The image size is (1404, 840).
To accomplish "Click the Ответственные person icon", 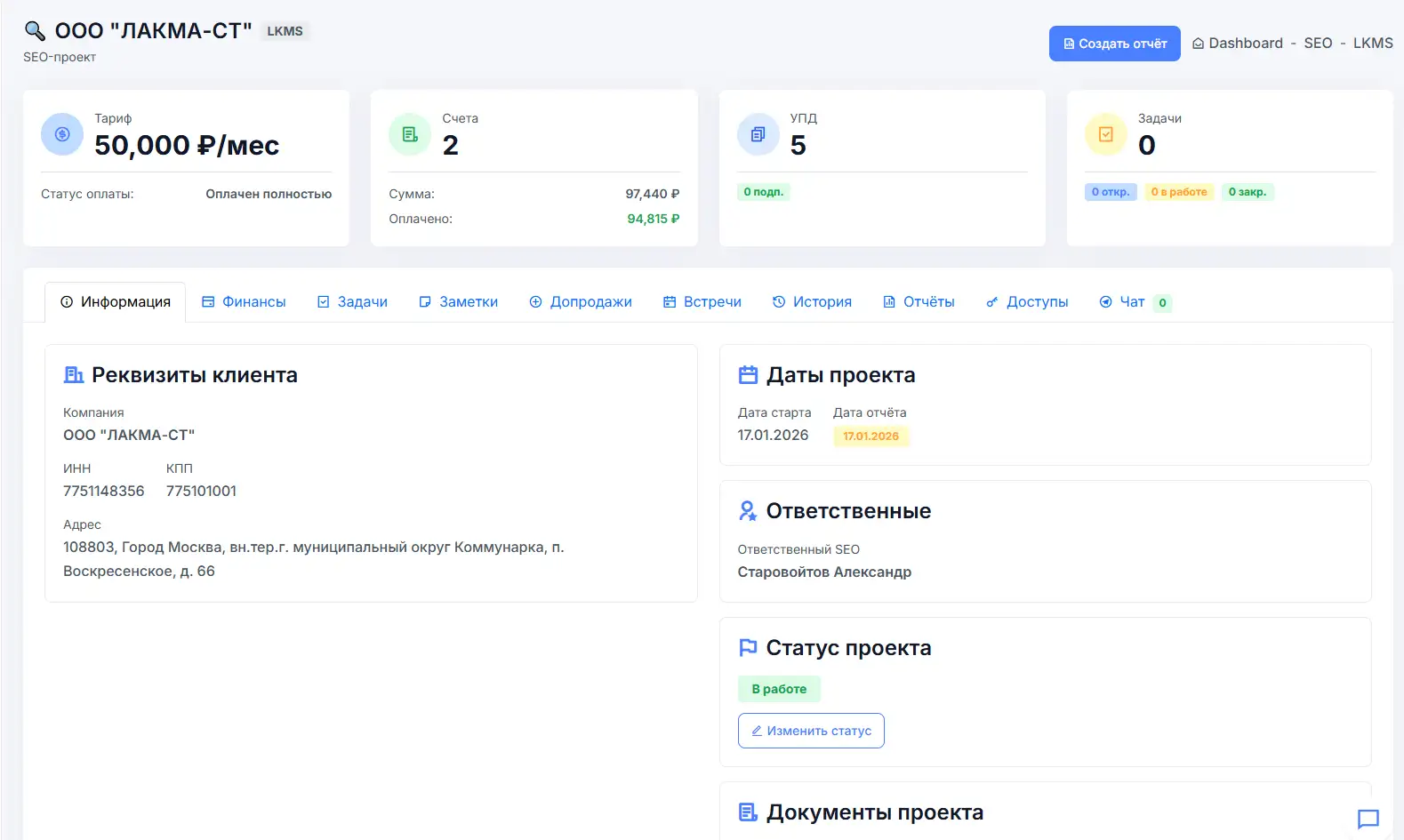I will (x=749, y=511).
